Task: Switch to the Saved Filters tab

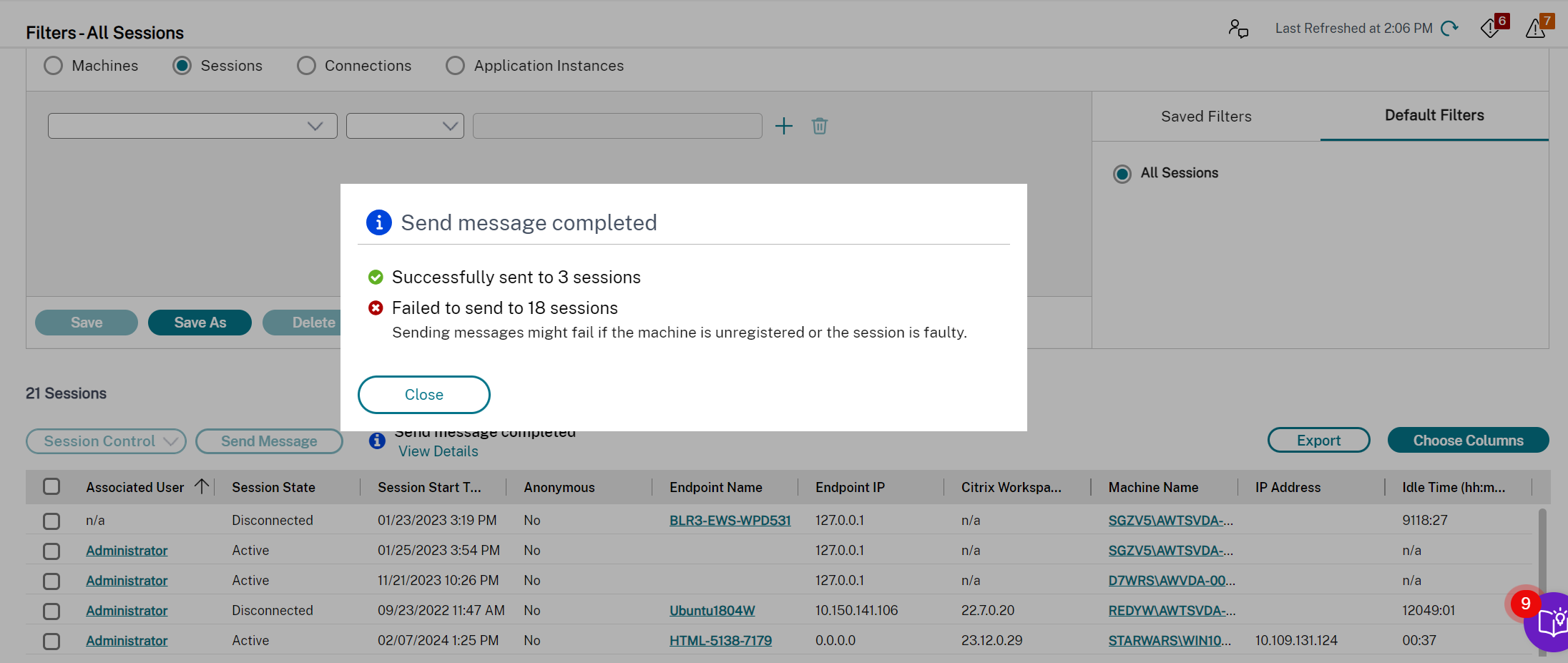Action: point(1206,117)
